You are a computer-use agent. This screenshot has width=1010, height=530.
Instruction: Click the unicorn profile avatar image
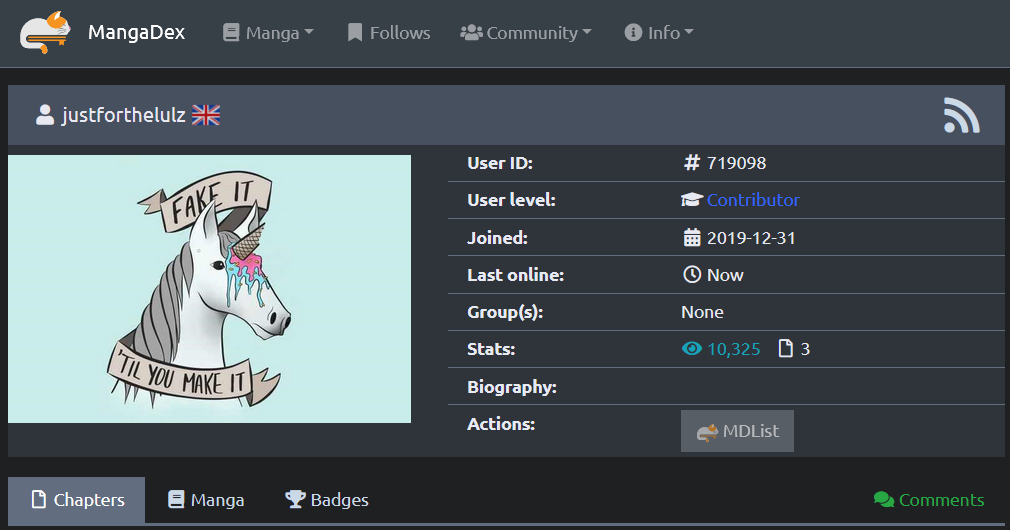pos(209,289)
